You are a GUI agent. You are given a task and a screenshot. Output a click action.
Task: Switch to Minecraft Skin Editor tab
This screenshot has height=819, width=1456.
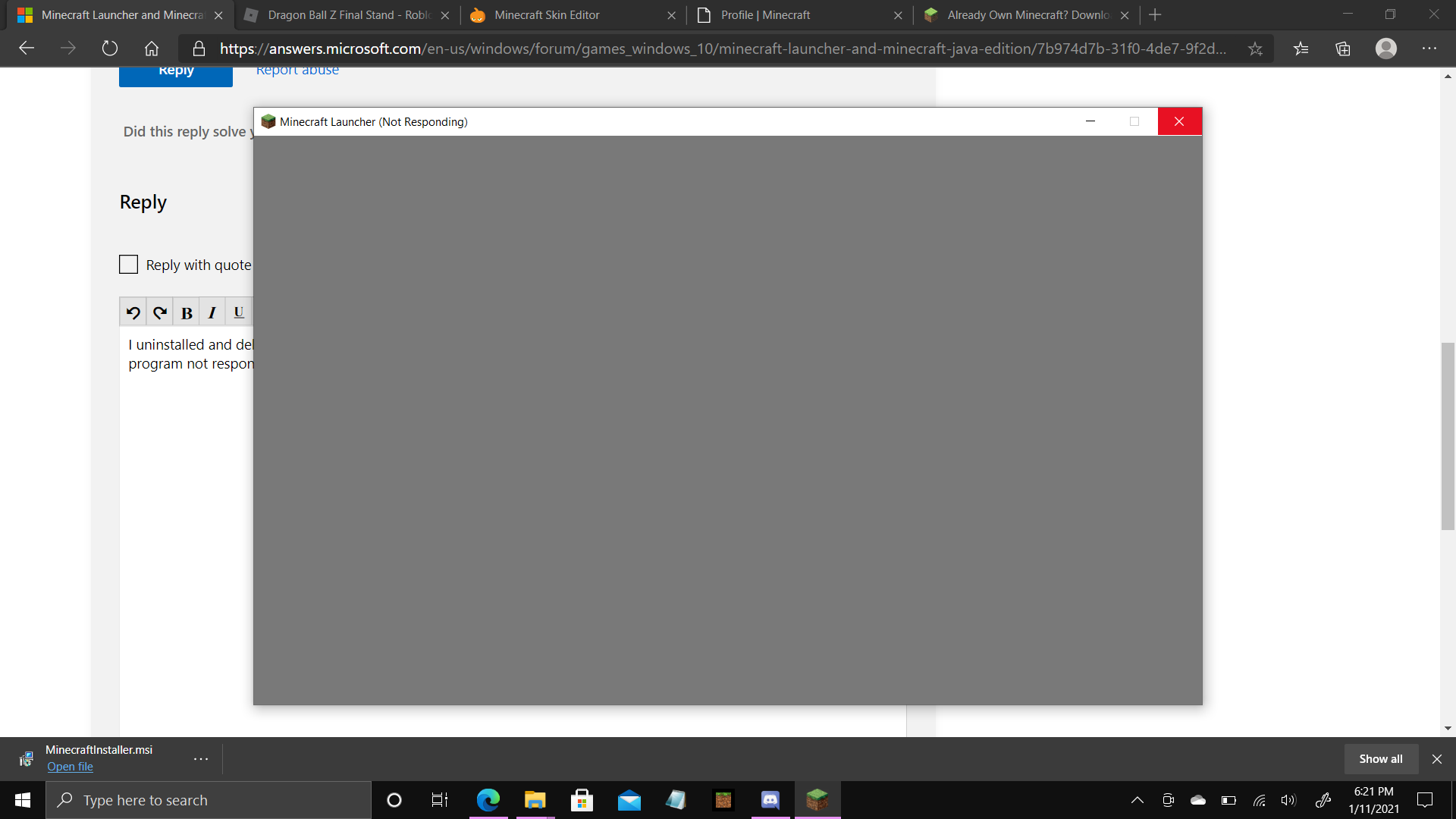[x=547, y=15]
